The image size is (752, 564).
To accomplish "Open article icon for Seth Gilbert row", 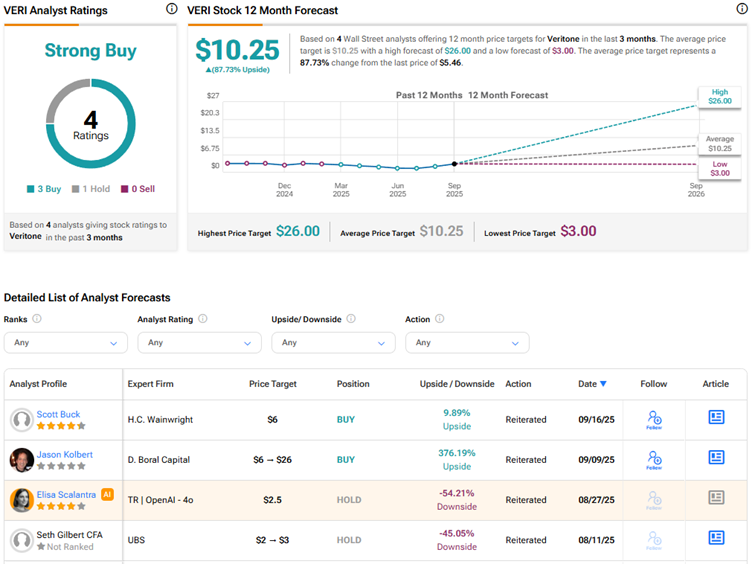I will click(x=716, y=537).
